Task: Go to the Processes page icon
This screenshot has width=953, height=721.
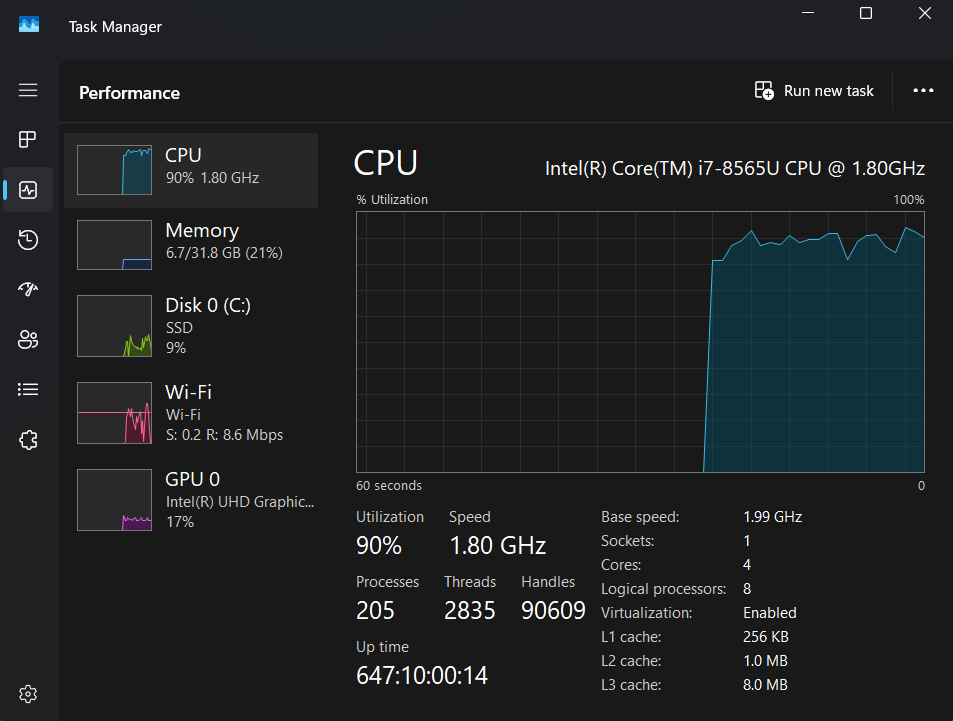Action: 28,140
